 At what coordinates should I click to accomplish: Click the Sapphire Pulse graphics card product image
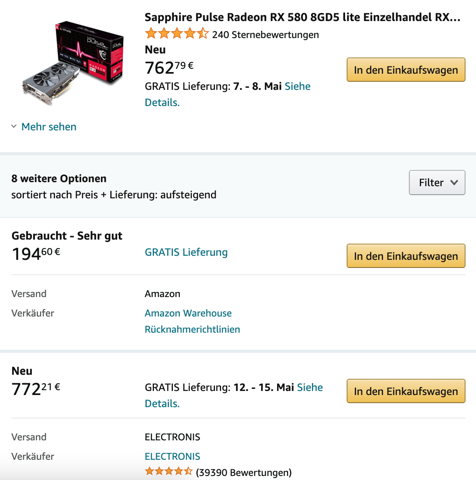[x=73, y=63]
